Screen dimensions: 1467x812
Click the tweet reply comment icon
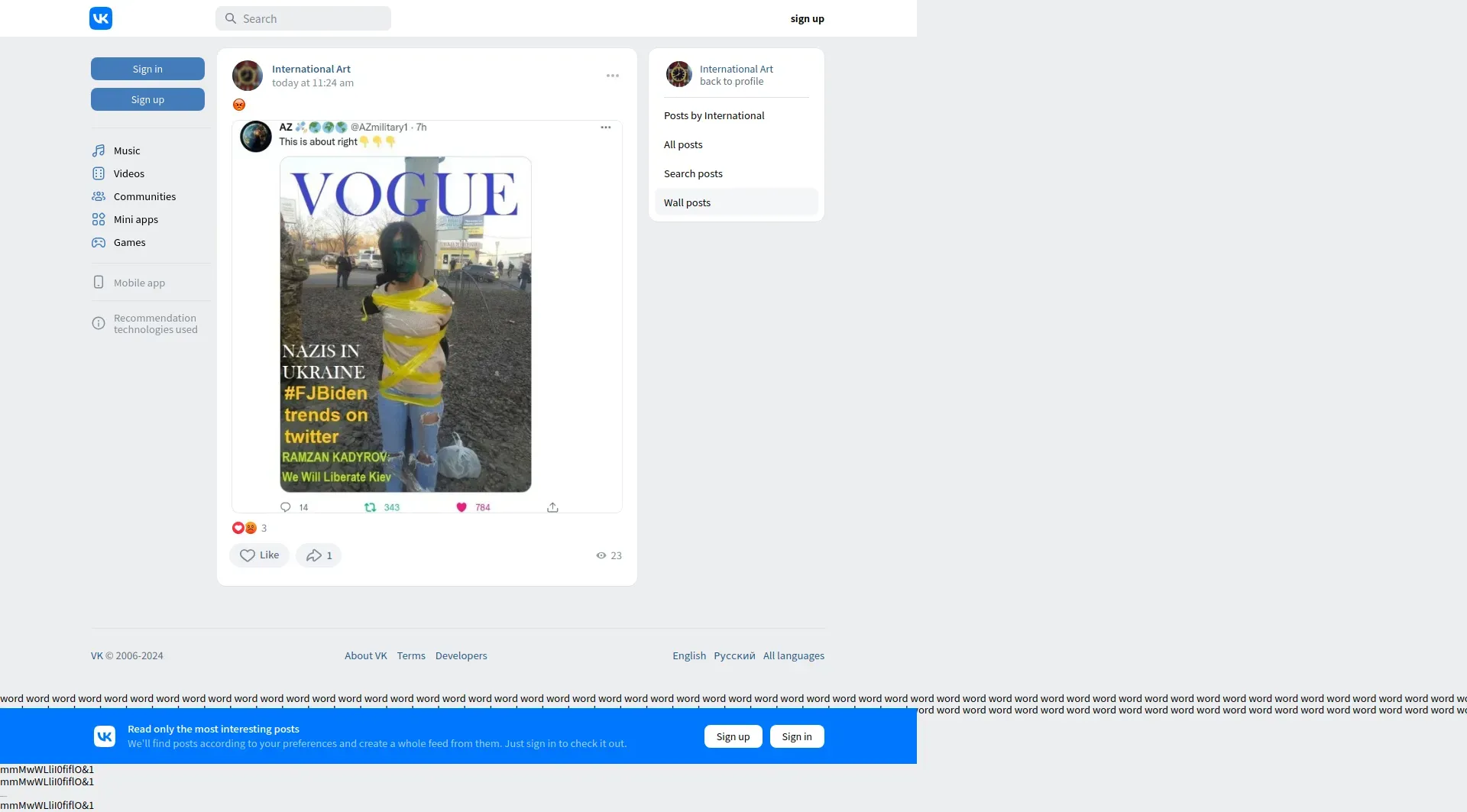tap(286, 507)
